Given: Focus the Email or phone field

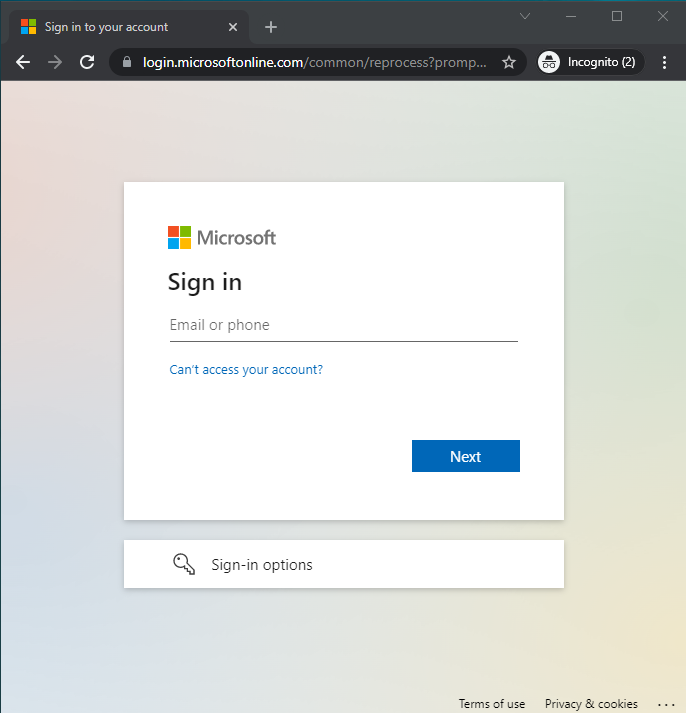Looking at the screenshot, I should [344, 326].
